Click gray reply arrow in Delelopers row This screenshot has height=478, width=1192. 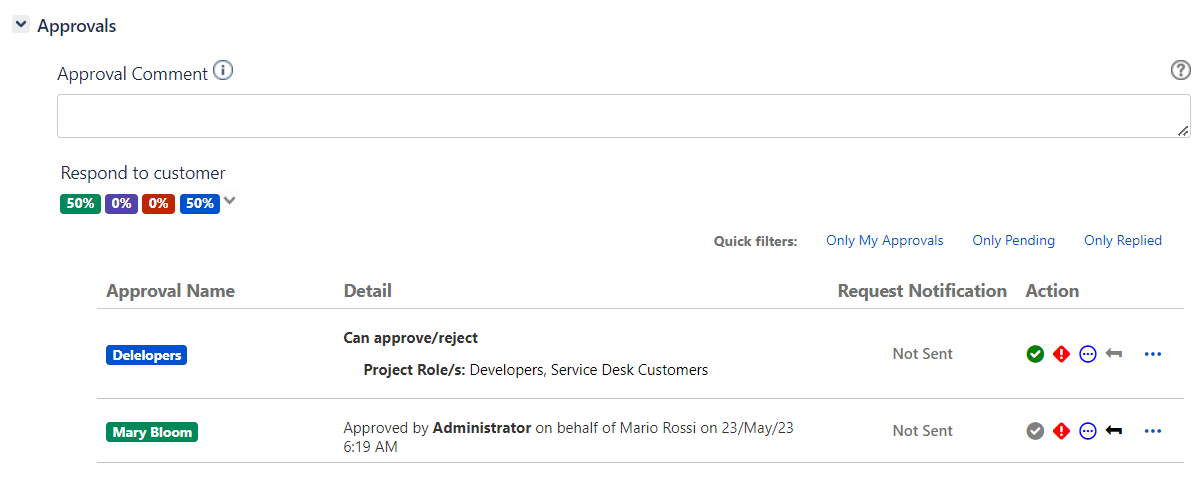point(1114,353)
